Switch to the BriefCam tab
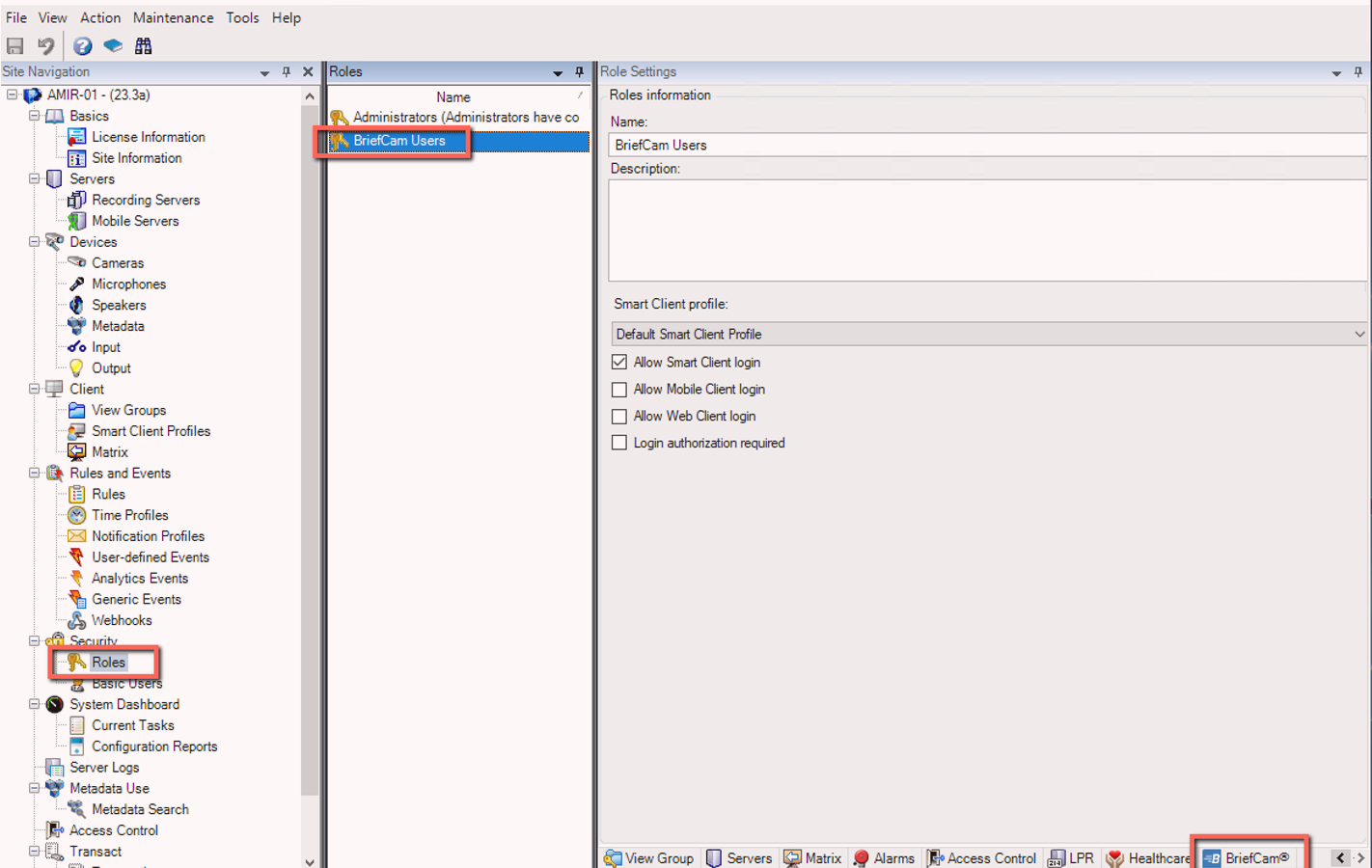Screen dimensions: 1372x868 tap(1247, 857)
